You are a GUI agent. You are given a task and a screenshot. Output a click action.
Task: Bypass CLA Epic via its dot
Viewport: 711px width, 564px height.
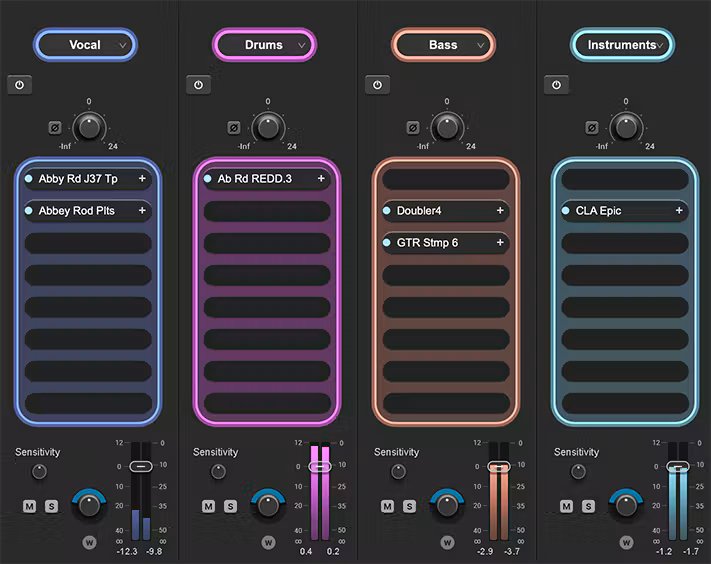[565, 211]
